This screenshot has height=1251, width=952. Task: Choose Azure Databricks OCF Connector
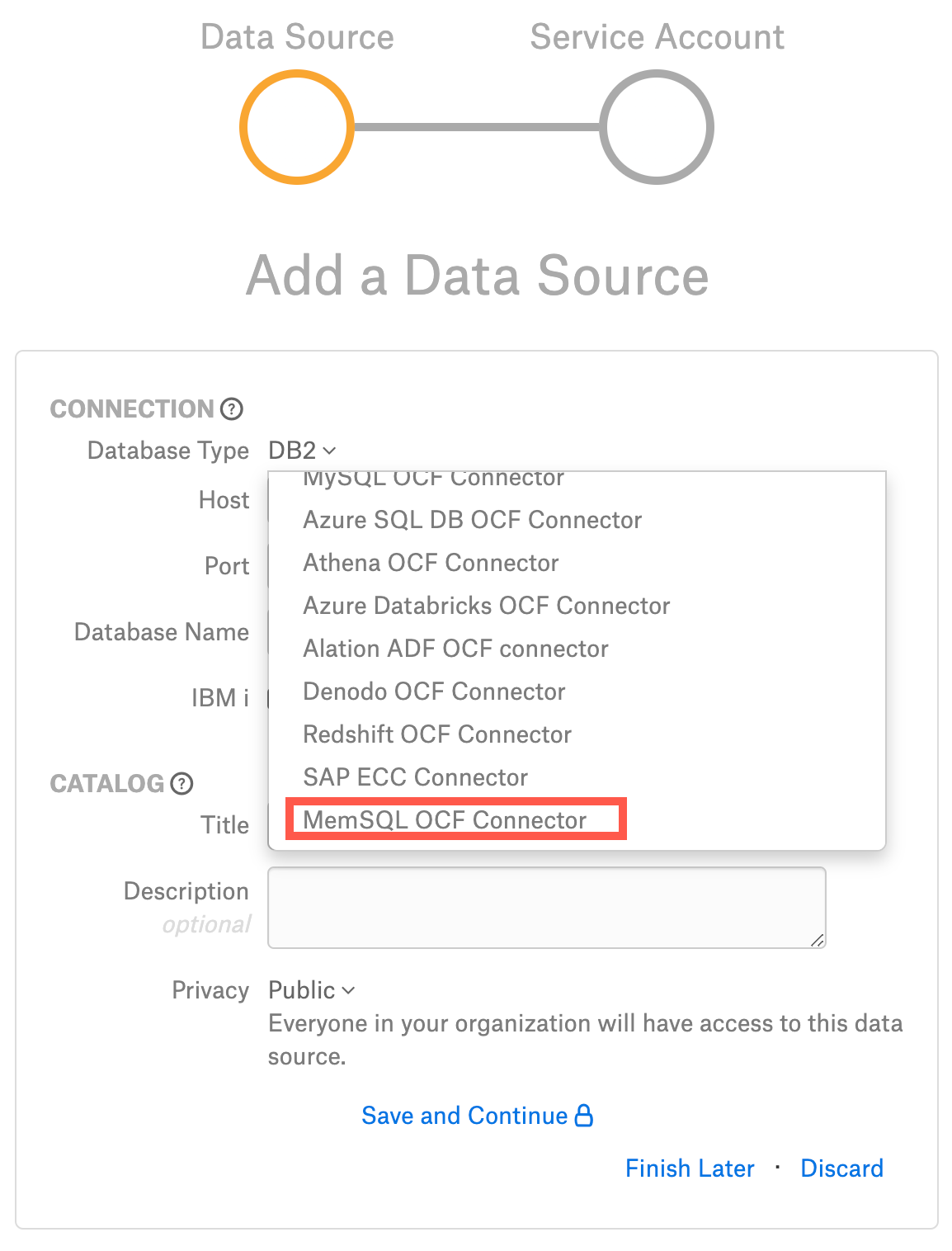click(487, 606)
